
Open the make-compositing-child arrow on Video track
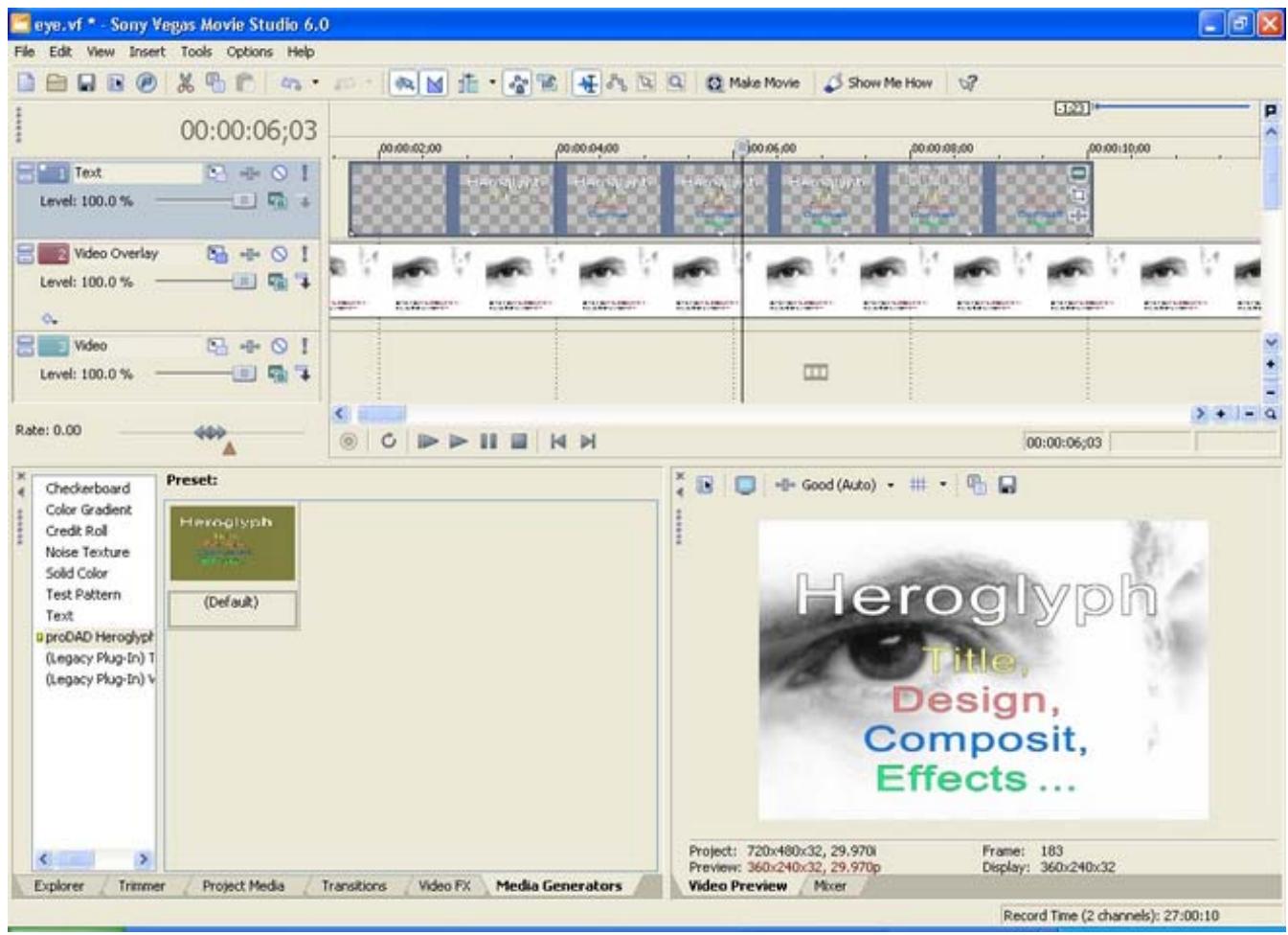[x=304, y=374]
